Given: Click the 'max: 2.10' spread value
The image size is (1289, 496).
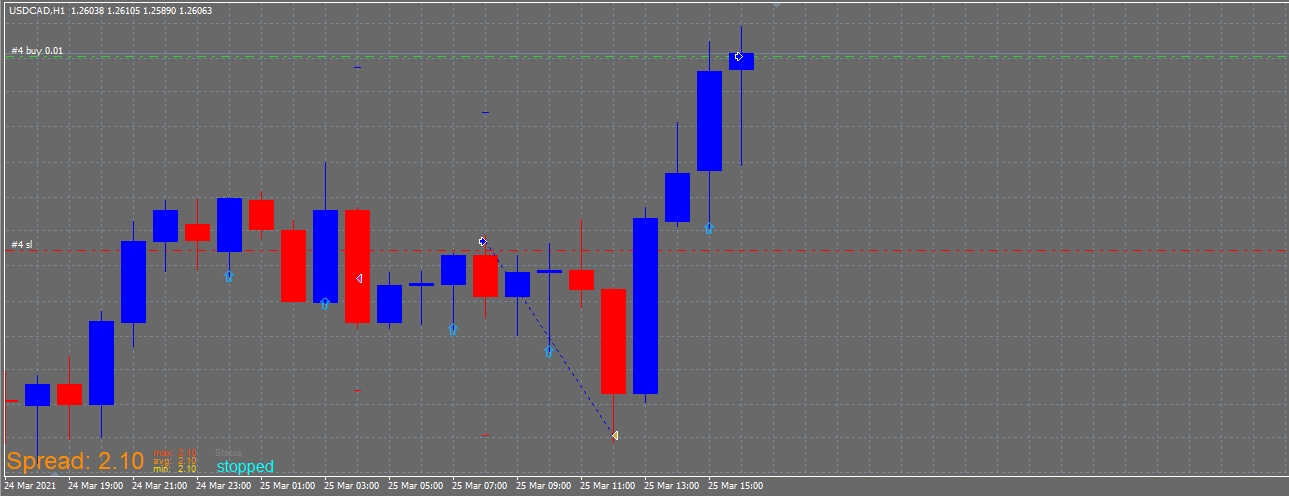Looking at the screenshot, I should tap(175, 453).
